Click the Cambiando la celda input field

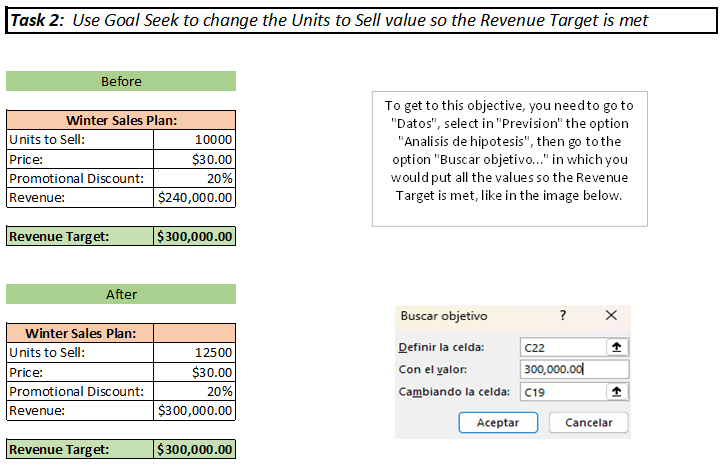574,392
